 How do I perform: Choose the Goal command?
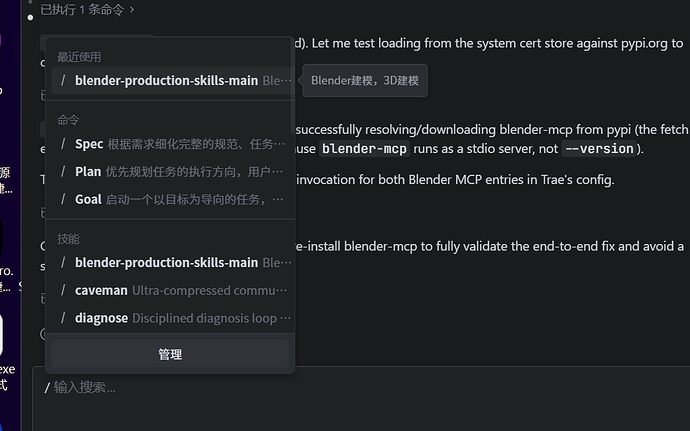(x=172, y=199)
